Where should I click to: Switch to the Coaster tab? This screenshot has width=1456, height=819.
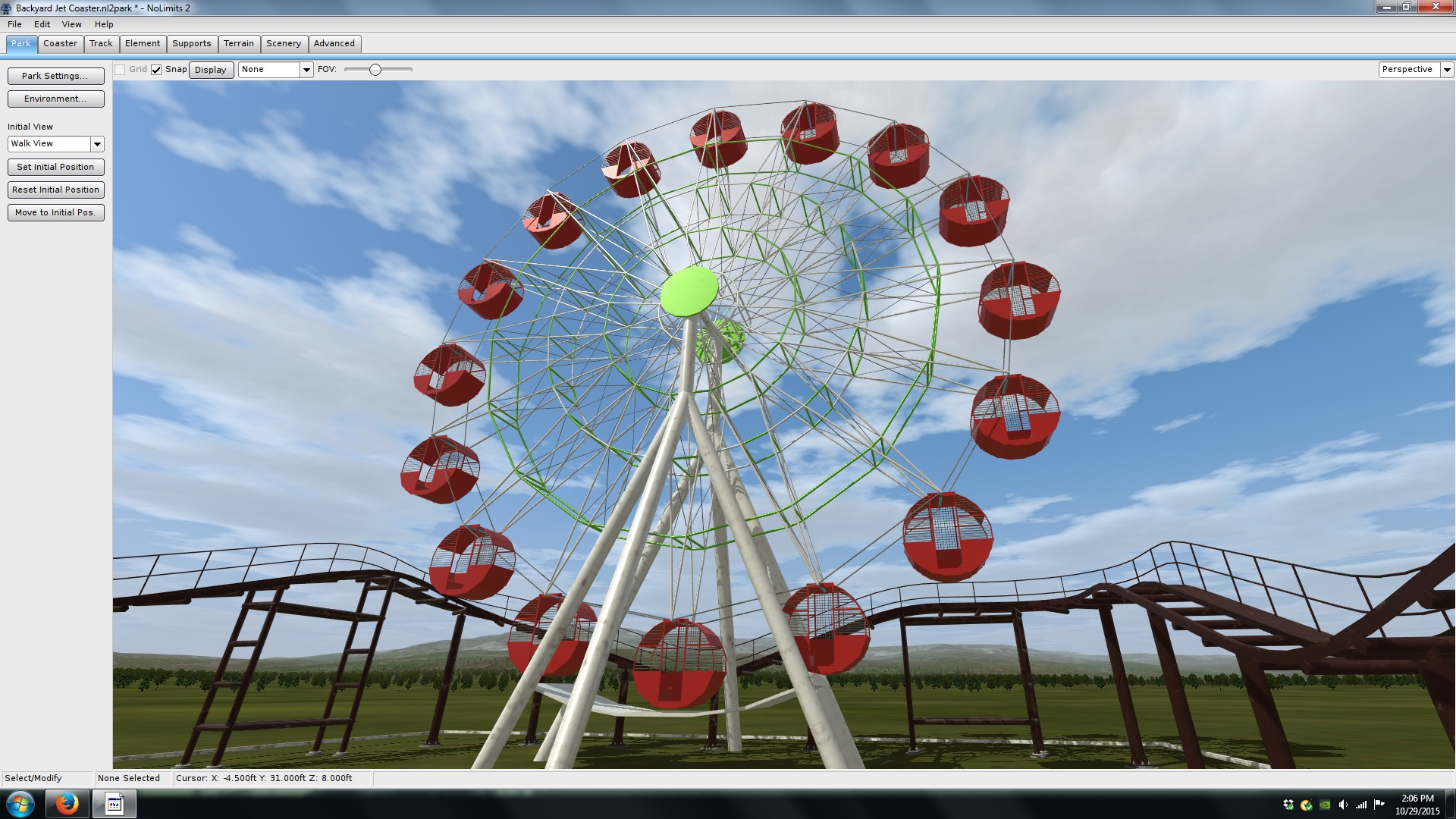(x=60, y=43)
